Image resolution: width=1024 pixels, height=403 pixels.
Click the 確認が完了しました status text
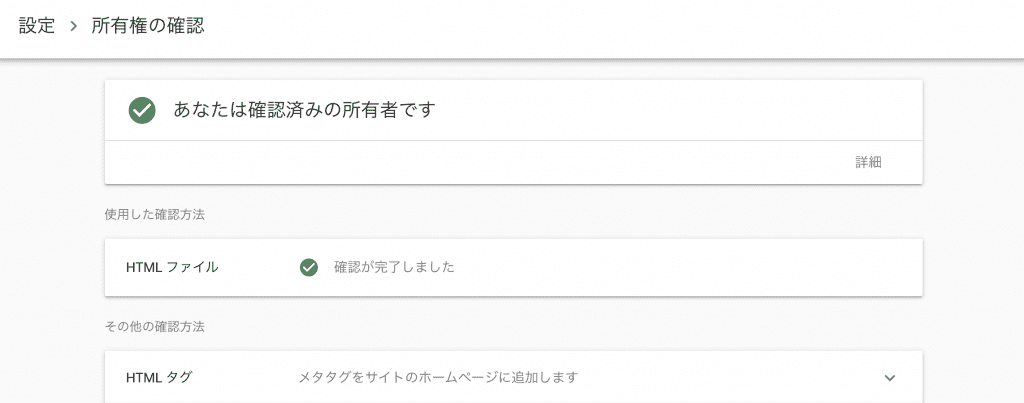394,267
